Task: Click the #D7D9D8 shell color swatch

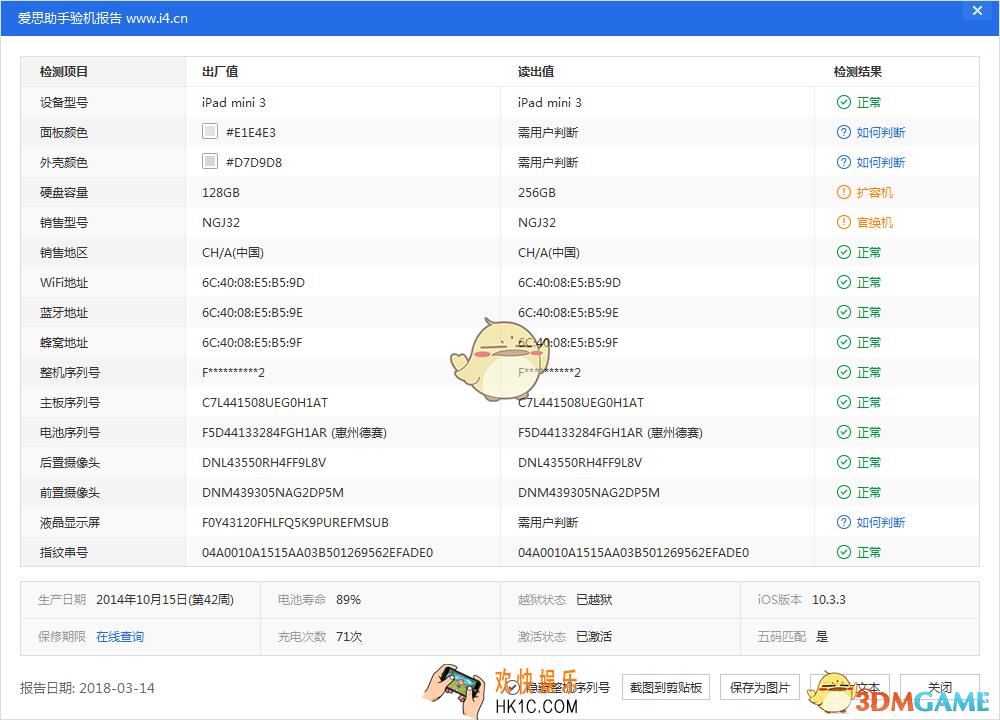Action: (210, 161)
